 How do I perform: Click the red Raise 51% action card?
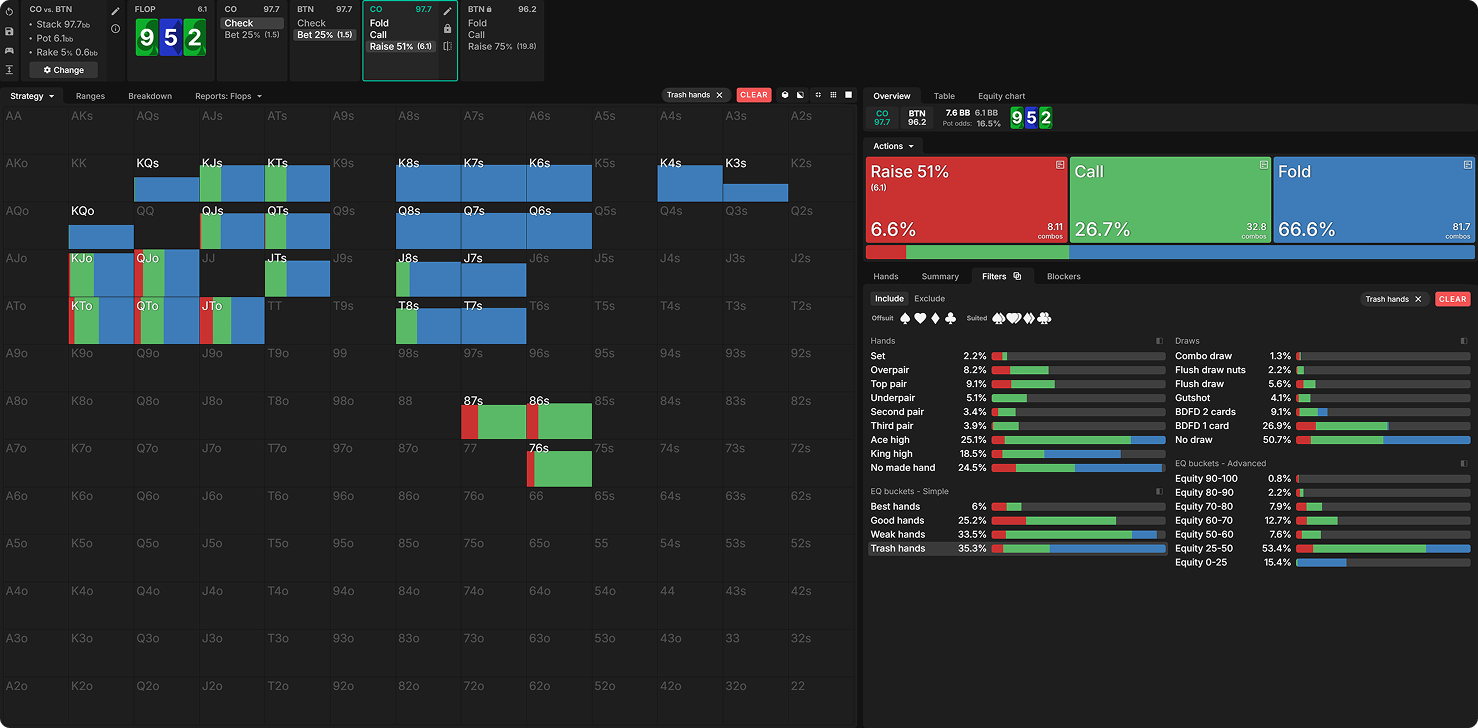click(966, 200)
